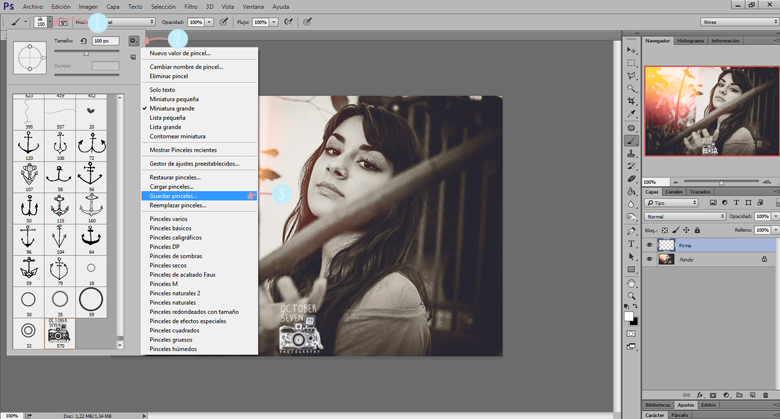The height and width of the screenshot is (419, 780).
Task: Select the Path Selection tool
Action: click(x=631, y=257)
